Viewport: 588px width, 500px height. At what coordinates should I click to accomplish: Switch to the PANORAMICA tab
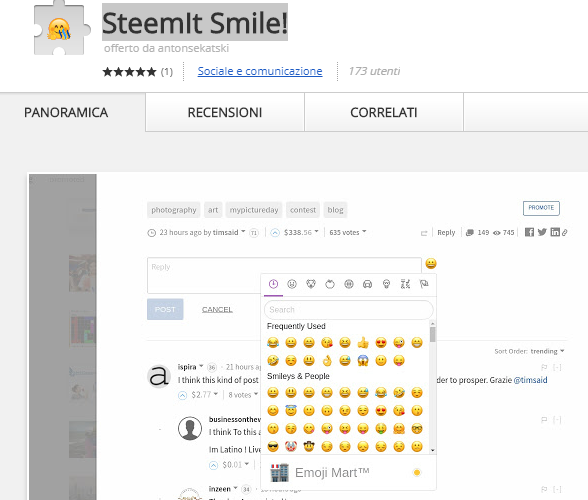pyautogui.click(x=66, y=113)
